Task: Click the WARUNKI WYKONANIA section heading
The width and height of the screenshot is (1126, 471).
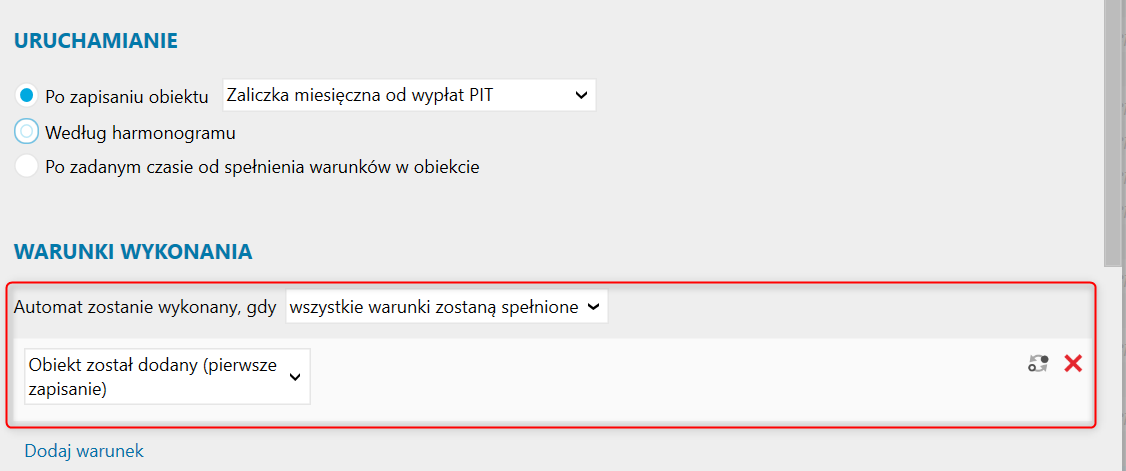Action: pyautogui.click(x=133, y=251)
